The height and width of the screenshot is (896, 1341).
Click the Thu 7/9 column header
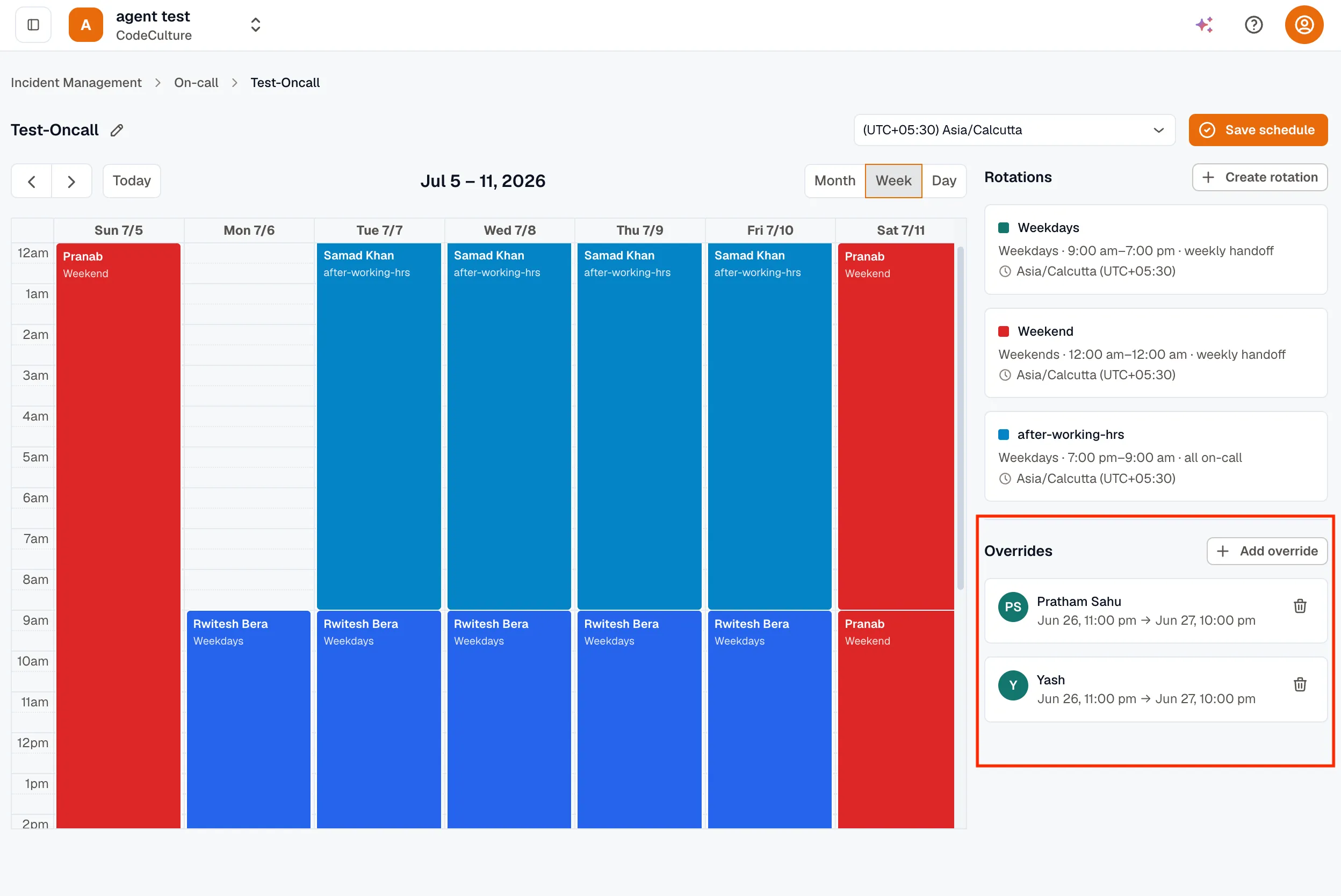[x=639, y=230]
